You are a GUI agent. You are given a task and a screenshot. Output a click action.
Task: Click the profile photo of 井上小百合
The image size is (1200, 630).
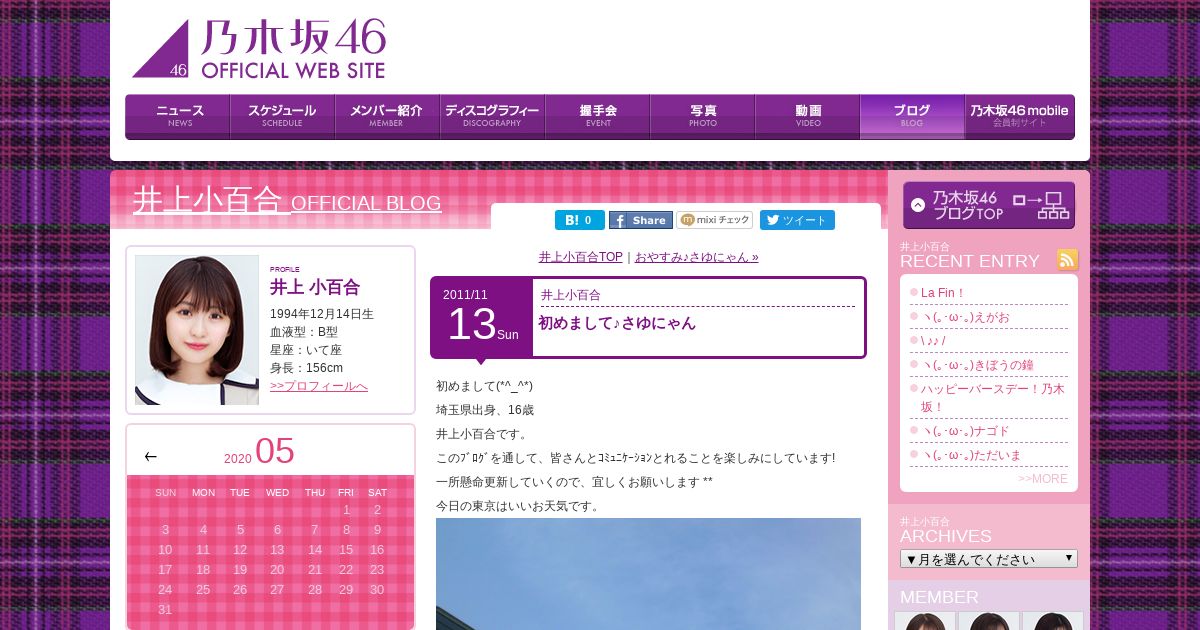point(197,330)
